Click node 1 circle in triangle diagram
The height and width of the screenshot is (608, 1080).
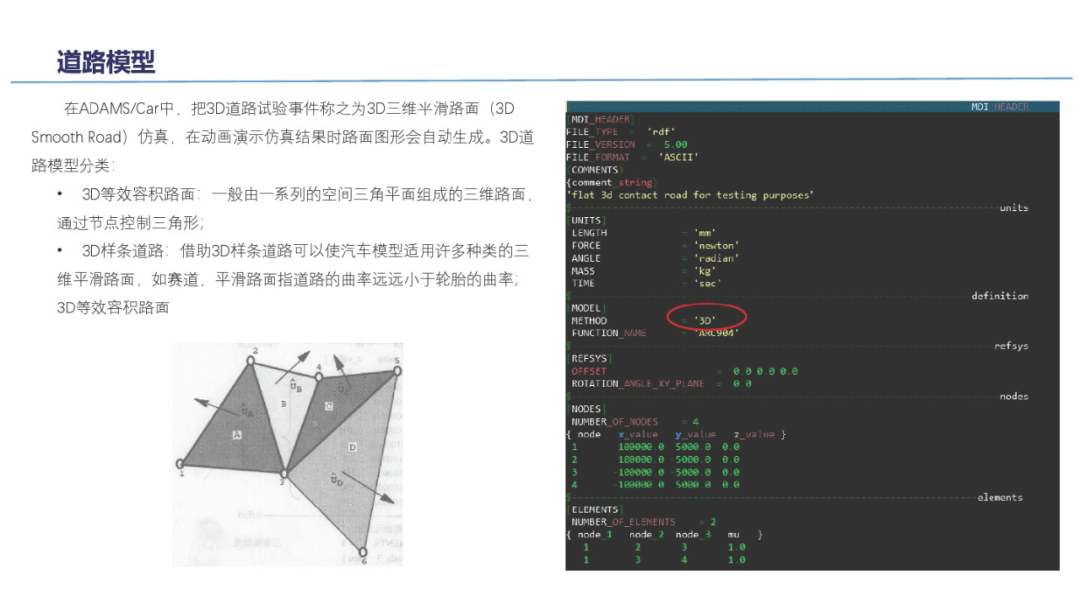click(181, 463)
